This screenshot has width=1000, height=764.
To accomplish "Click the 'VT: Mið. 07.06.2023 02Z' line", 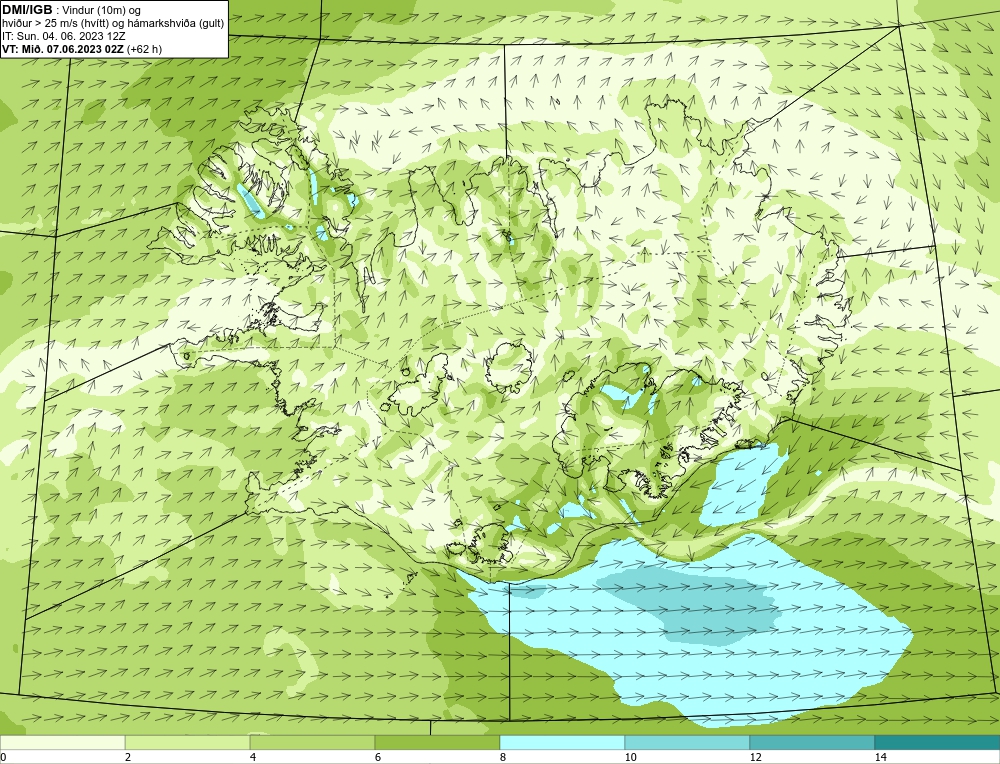I will point(81,48).
